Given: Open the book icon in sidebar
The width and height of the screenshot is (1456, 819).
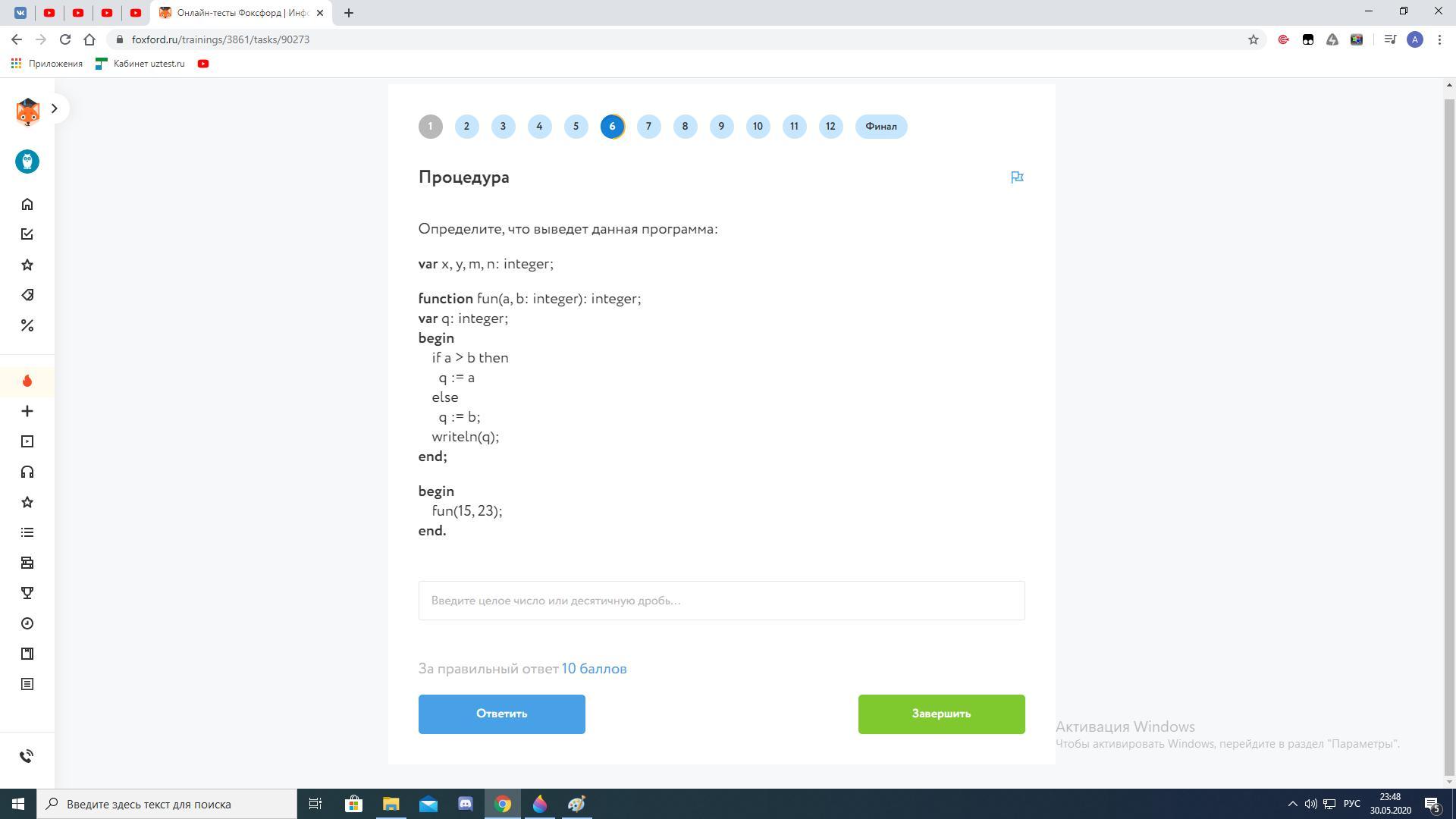Looking at the screenshot, I should coord(27,654).
